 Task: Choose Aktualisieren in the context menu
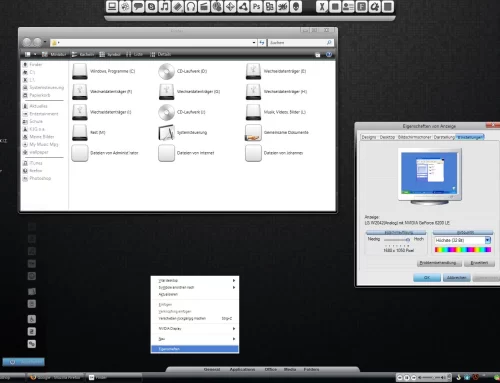point(195,294)
